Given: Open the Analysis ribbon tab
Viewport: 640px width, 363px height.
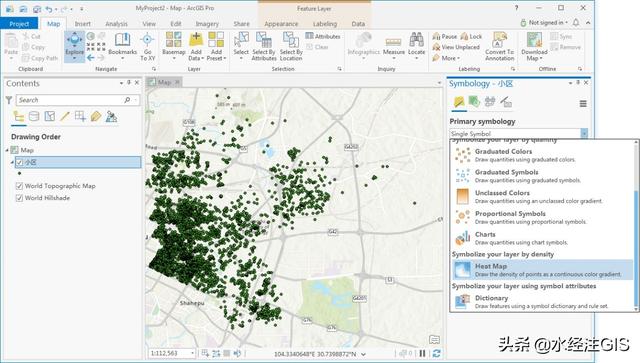Looking at the screenshot, I should point(116,24).
